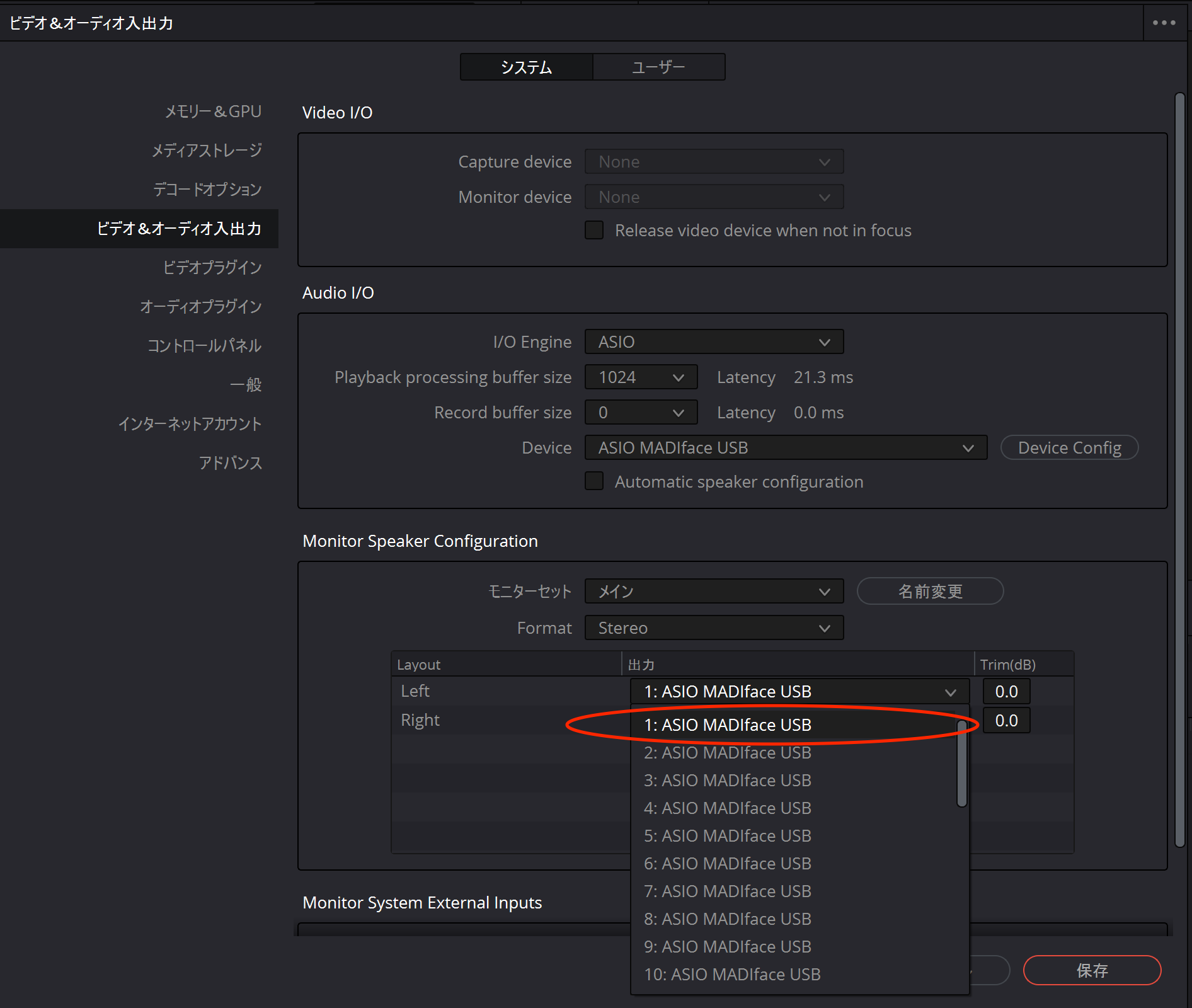Viewport: 1192px width, 1008px height.
Task: Toggle Automatic speaker configuration checkbox
Action: tap(594, 481)
